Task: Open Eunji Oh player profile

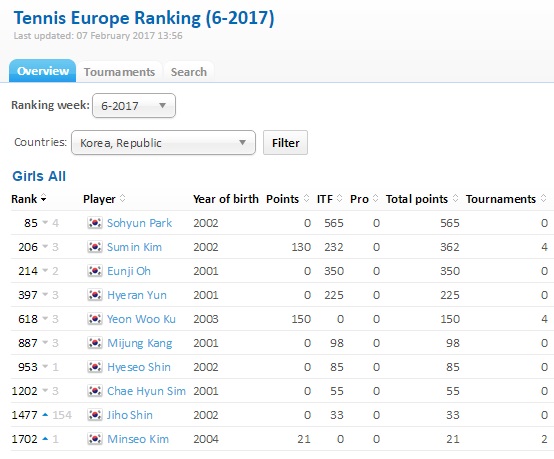Action: tap(129, 271)
